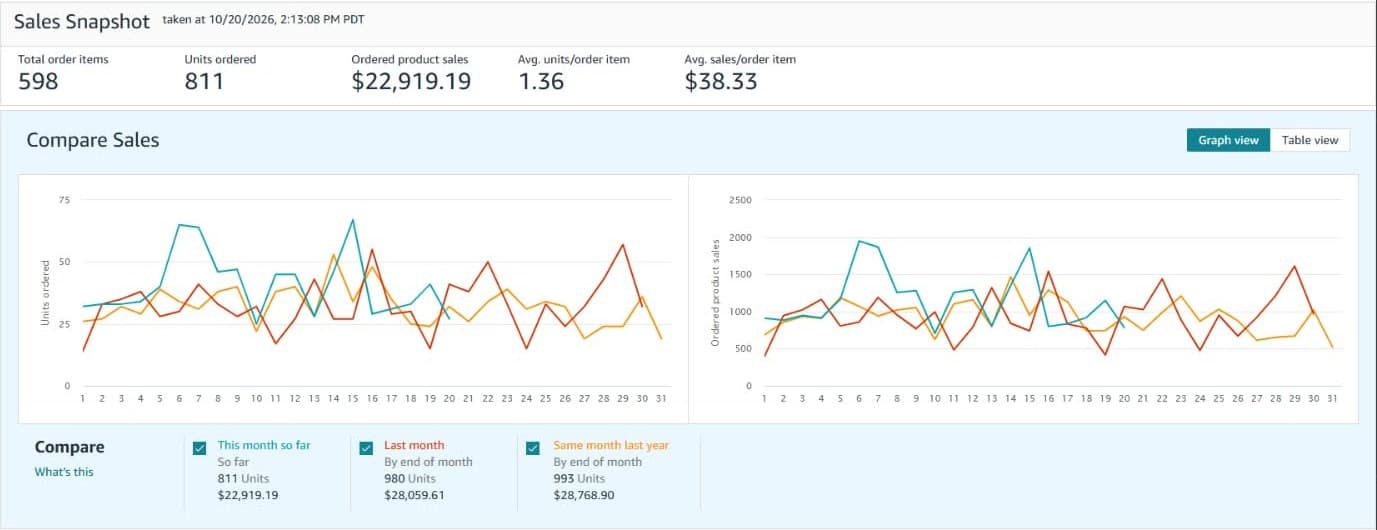Click the Compare Sales heading
Viewport: 1377px width, 530px height.
[93, 140]
